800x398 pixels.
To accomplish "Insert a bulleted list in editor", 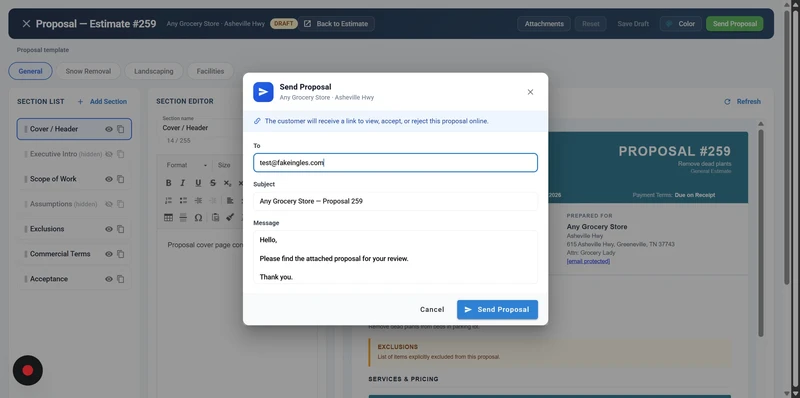I will [183, 201].
